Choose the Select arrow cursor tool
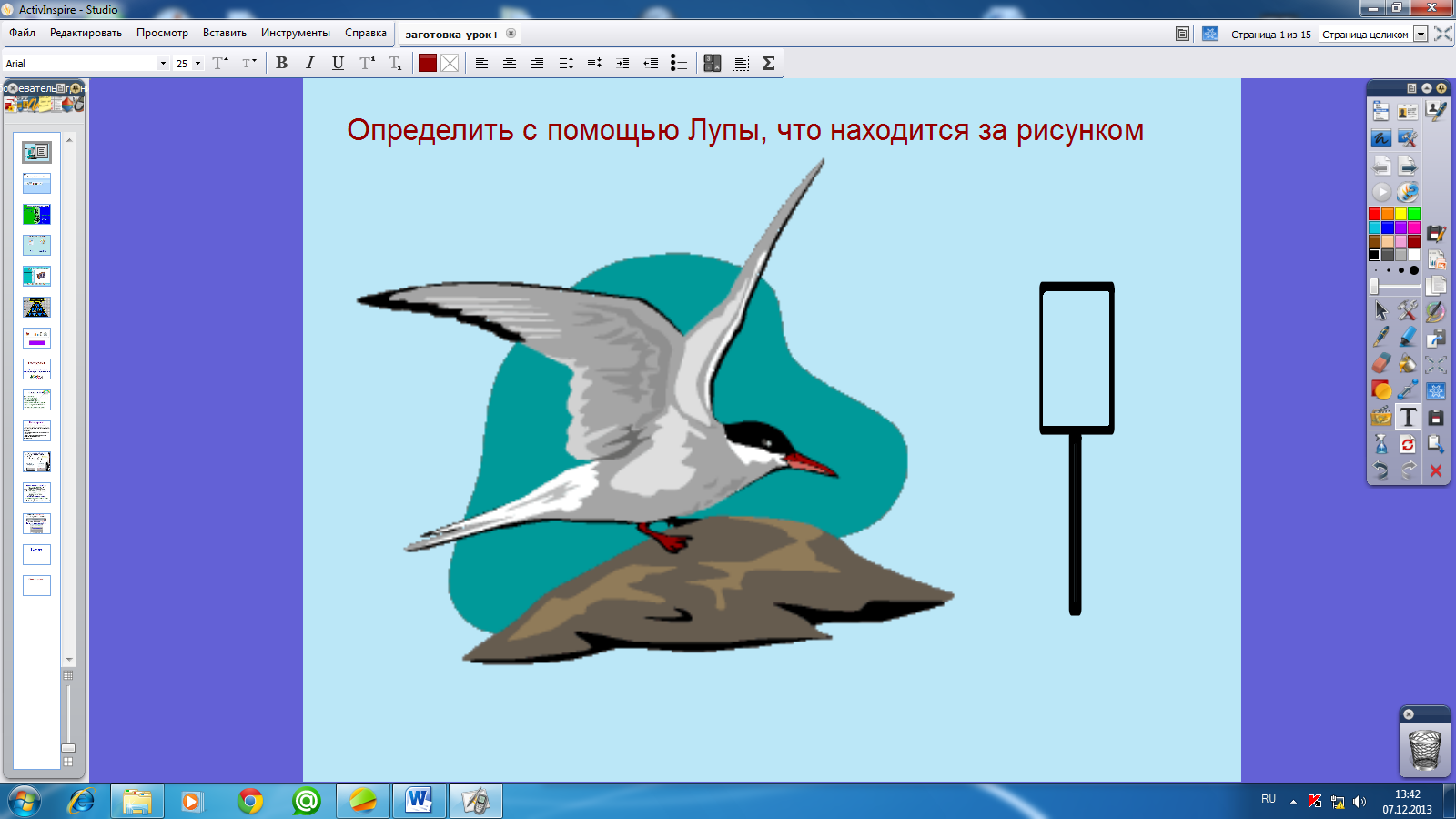 [x=1381, y=310]
